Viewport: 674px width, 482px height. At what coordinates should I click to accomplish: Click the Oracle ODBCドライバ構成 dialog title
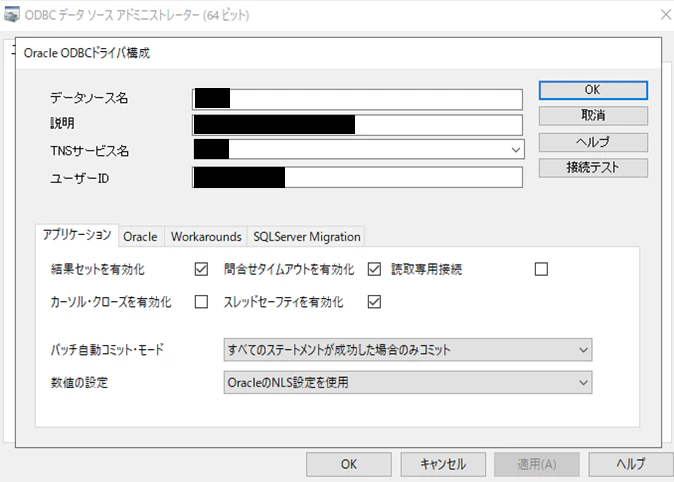(x=87, y=53)
